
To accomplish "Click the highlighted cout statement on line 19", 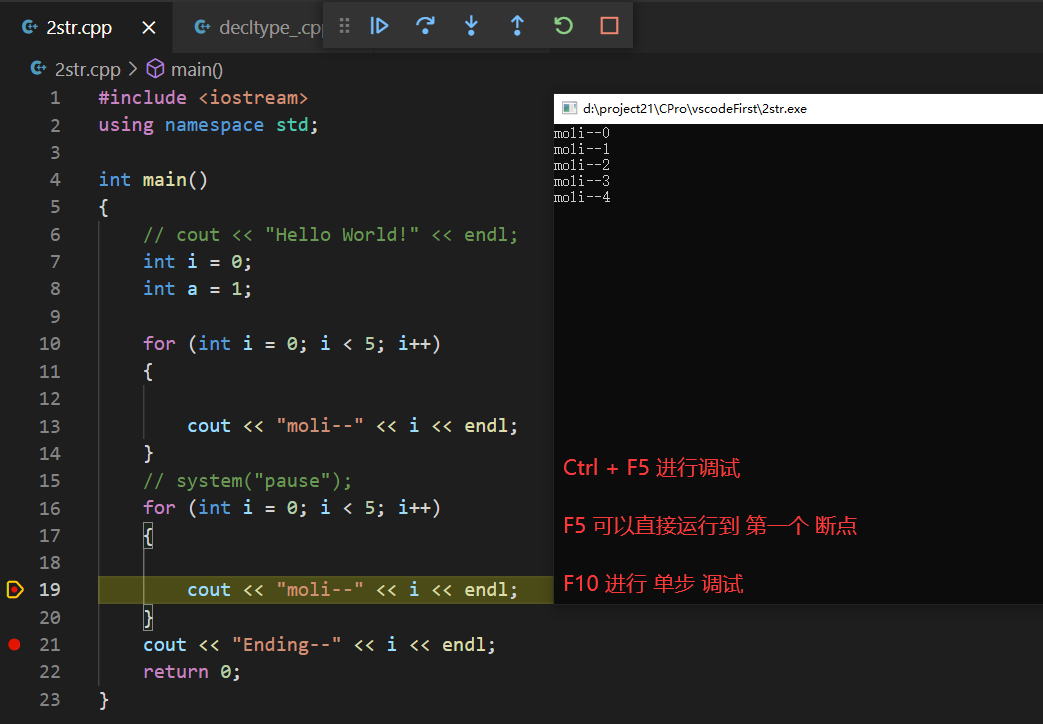I will point(352,590).
